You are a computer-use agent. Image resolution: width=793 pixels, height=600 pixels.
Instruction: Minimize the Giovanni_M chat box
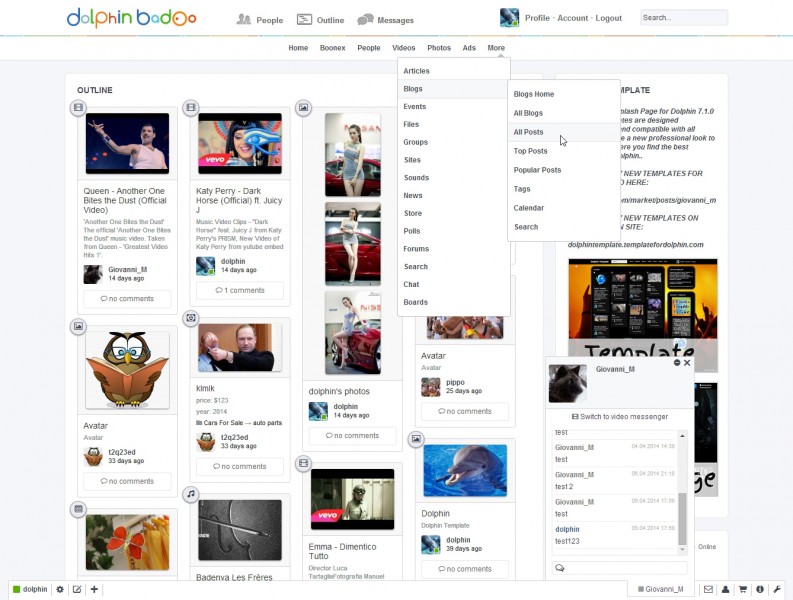pyautogui.click(x=677, y=363)
